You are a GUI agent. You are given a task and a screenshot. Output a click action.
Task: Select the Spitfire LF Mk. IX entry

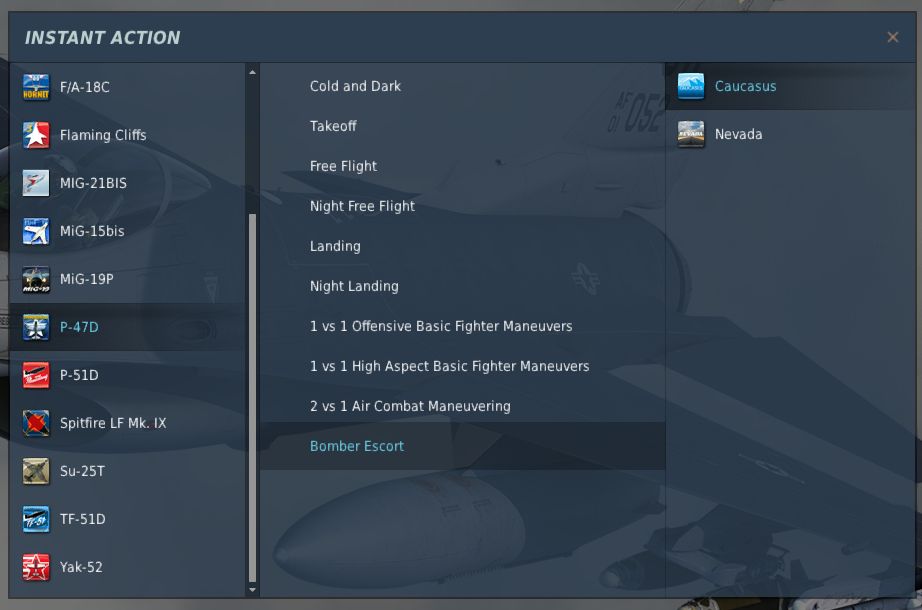pos(128,423)
